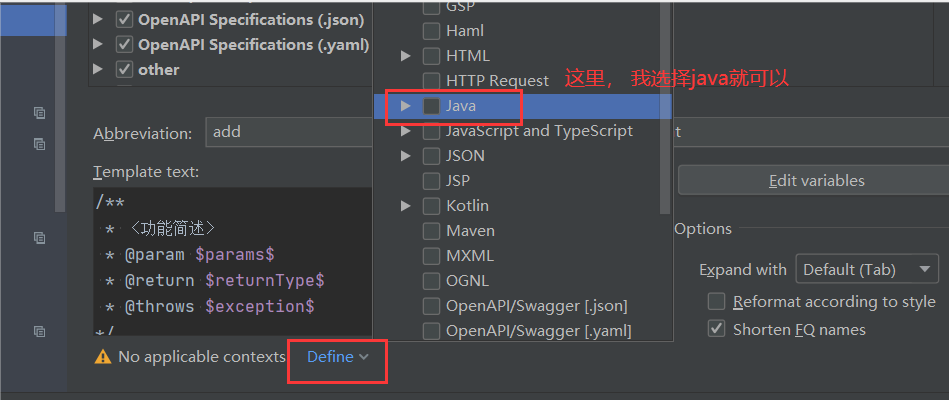This screenshot has width=949, height=400.
Task: Select the Maven context label
Action: tap(470, 231)
